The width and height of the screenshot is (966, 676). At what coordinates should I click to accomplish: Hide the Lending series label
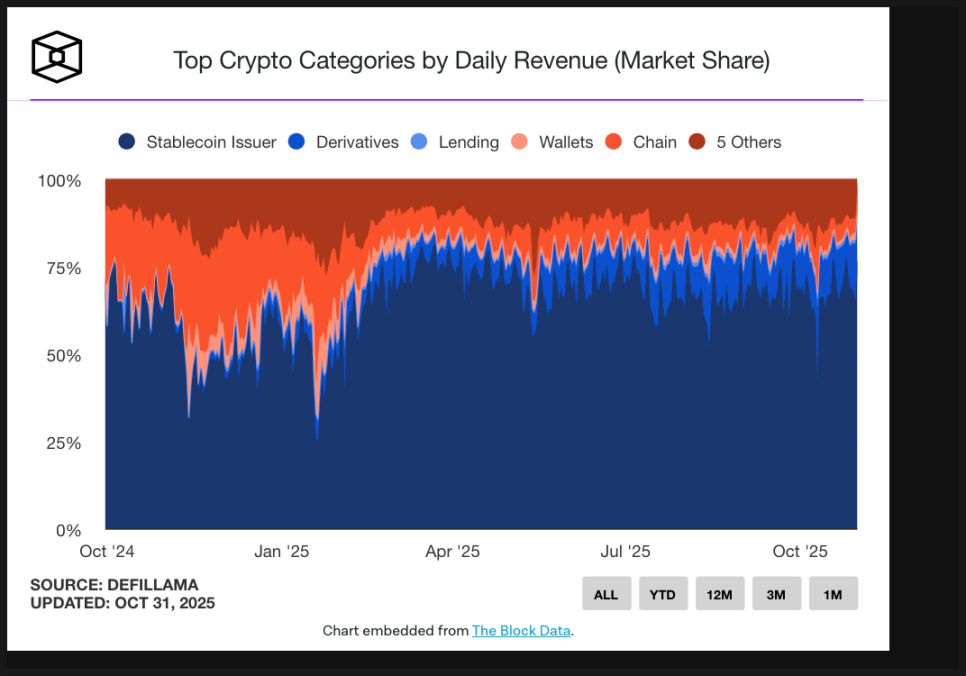[468, 142]
